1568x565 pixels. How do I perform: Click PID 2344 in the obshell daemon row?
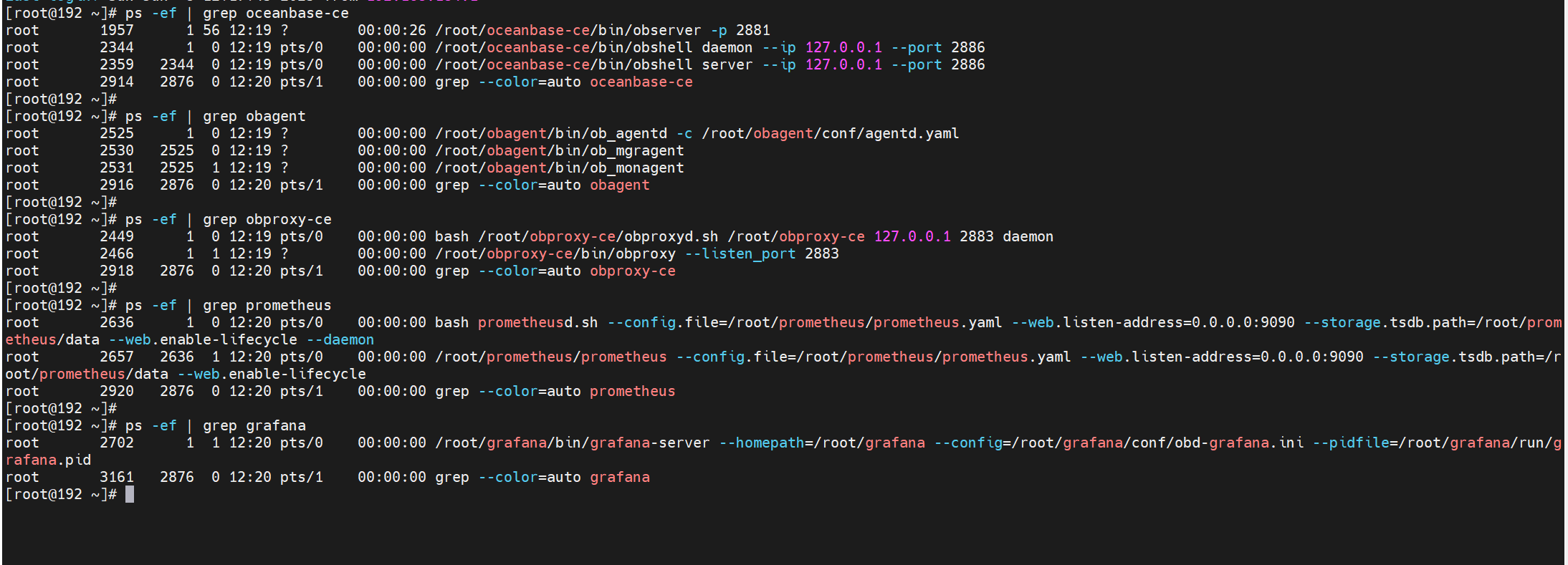117,47
